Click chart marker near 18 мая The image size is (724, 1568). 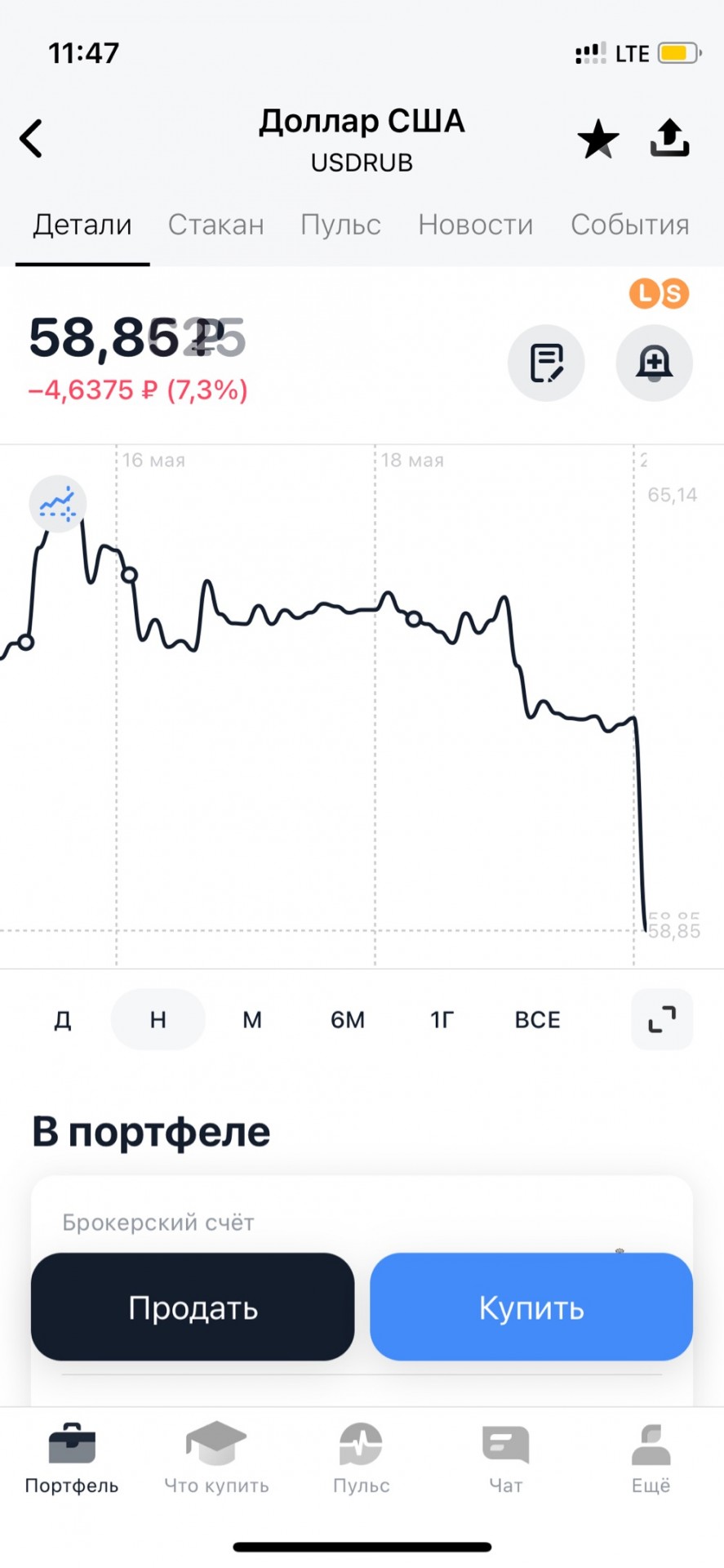pyautogui.click(x=414, y=619)
